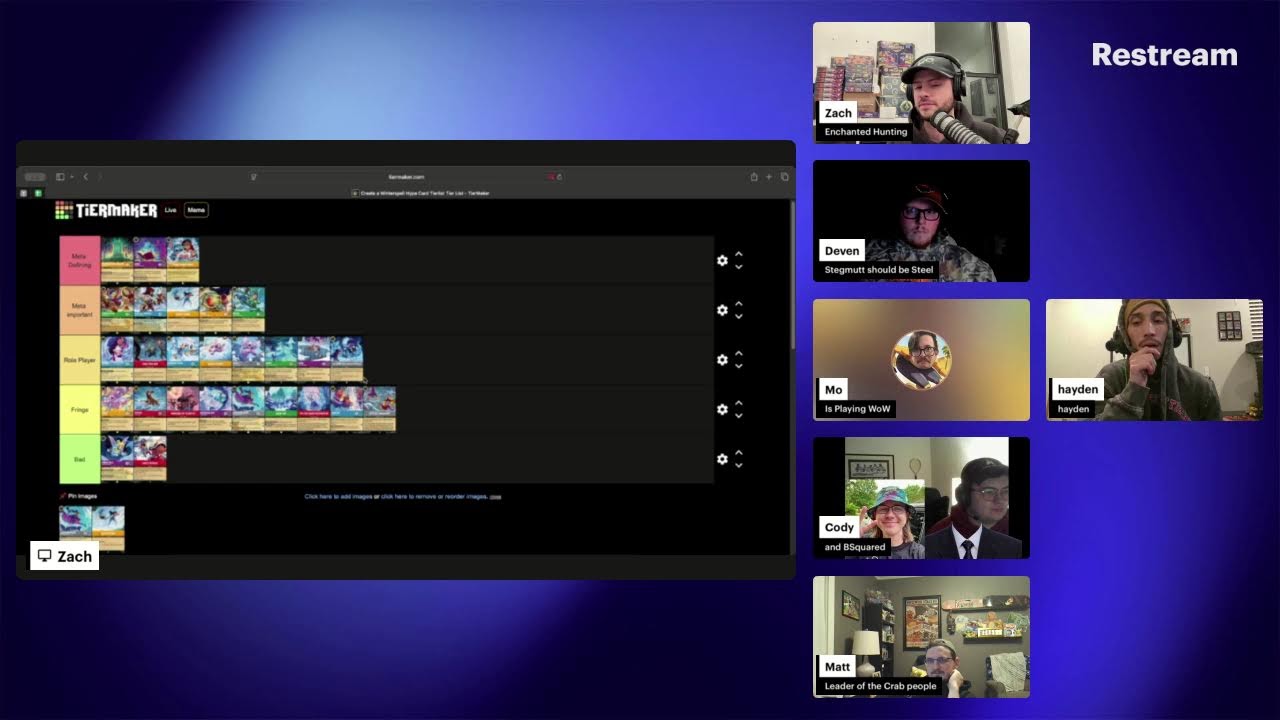Click Matt's webcam video tile
This screenshot has height=720, width=1280.
[921, 637]
